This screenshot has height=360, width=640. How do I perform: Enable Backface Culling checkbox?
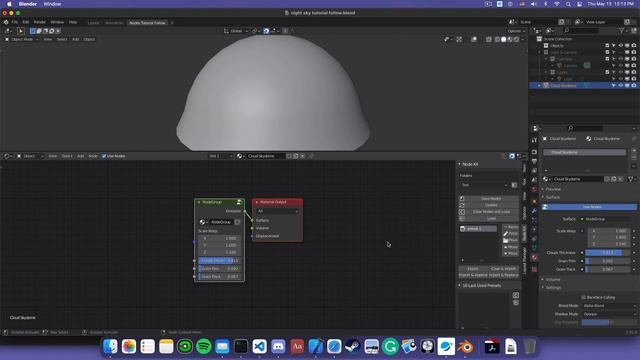(584, 297)
